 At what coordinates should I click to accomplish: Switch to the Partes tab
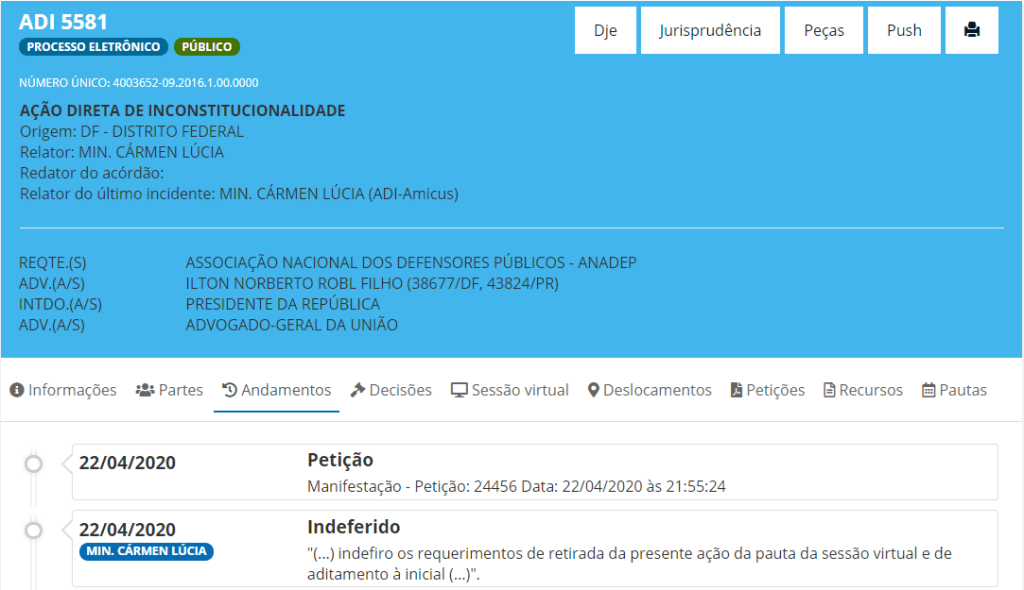169,390
